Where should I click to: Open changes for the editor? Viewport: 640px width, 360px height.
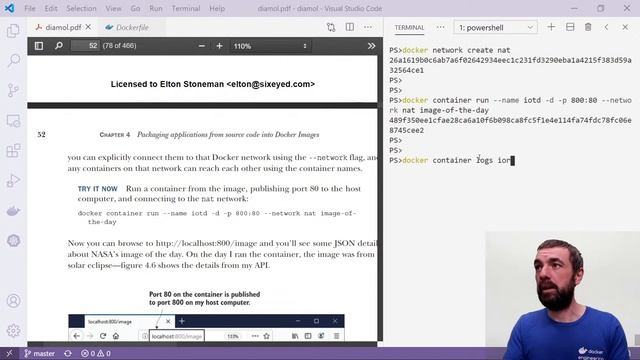coord(331,27)
